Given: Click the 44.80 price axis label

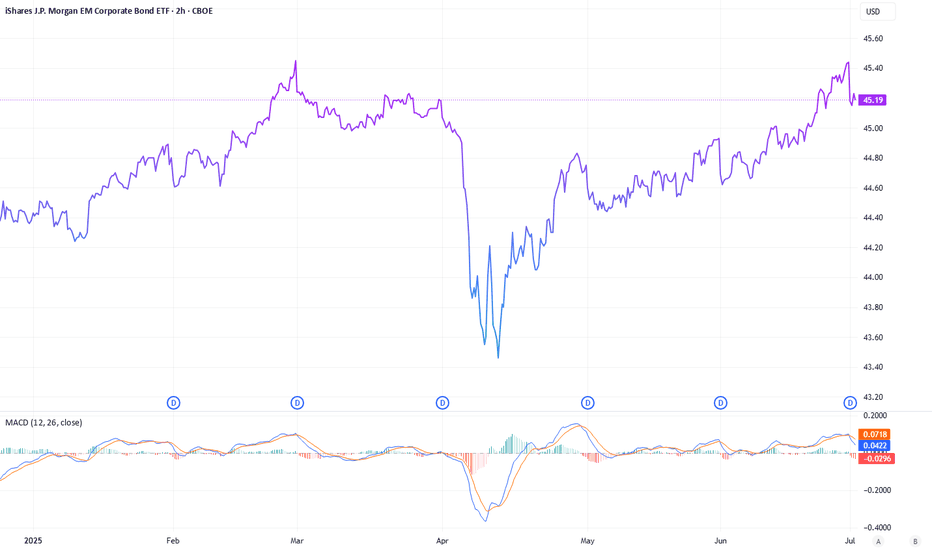Looking at the screenshot, I should click(873, 158).
